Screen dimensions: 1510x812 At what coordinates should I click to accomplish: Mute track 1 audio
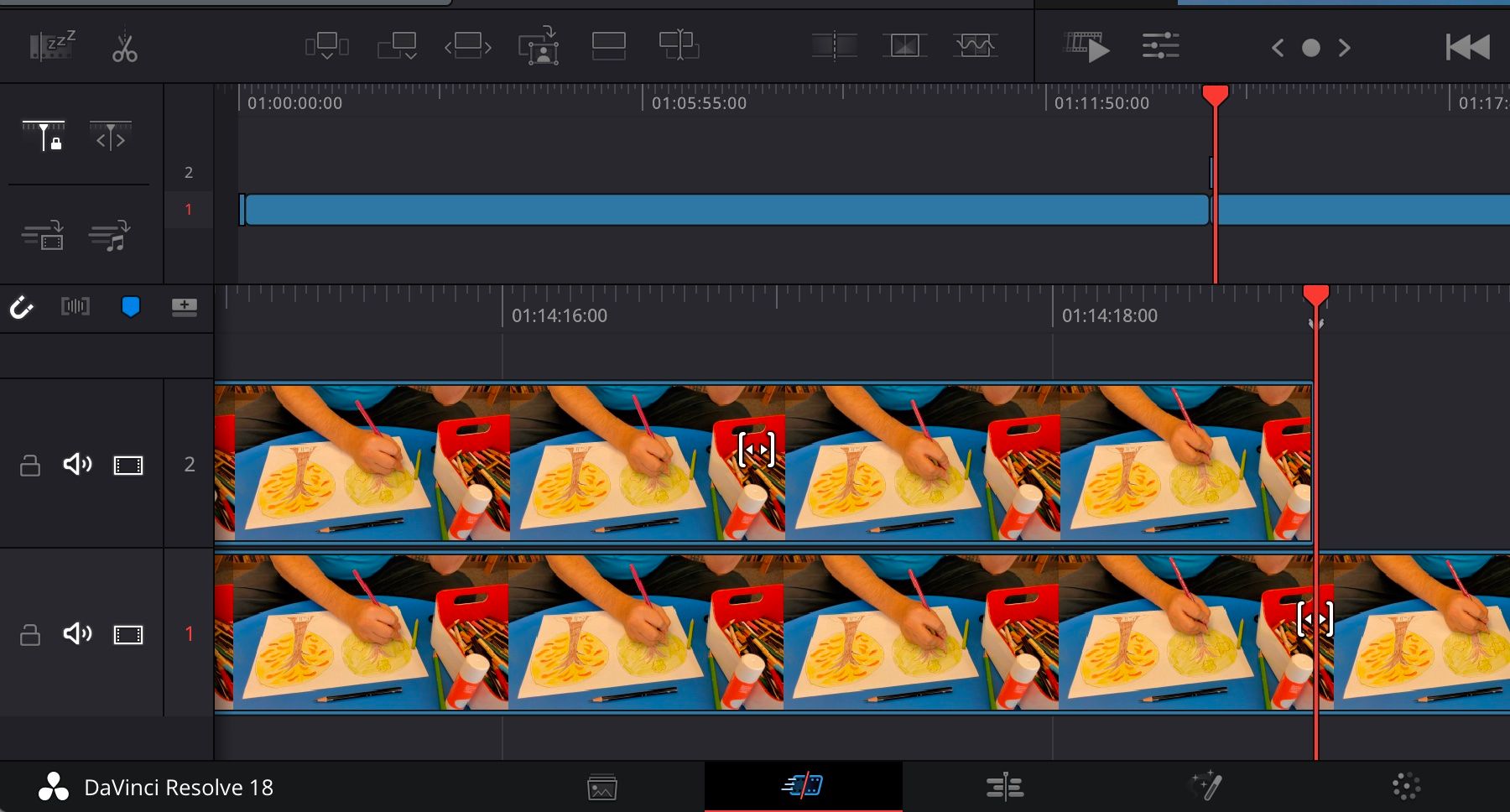coord(78,633)
